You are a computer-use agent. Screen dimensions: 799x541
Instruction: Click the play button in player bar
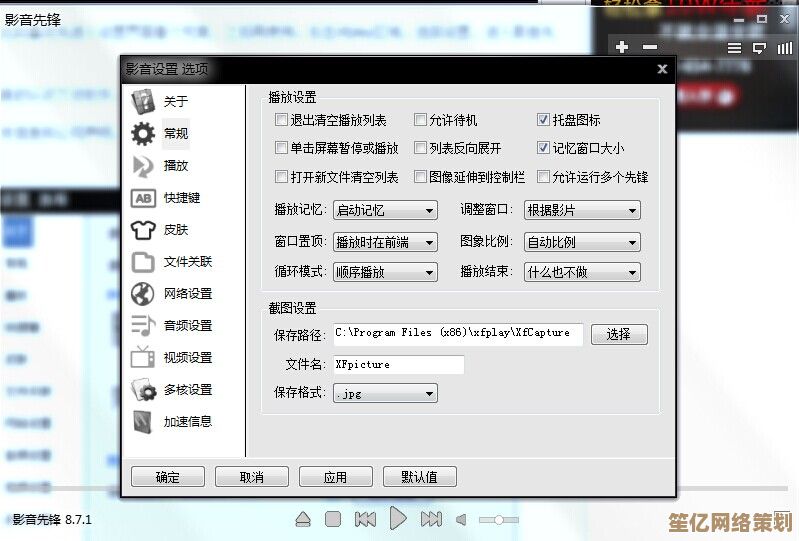(x=398, y=518)
